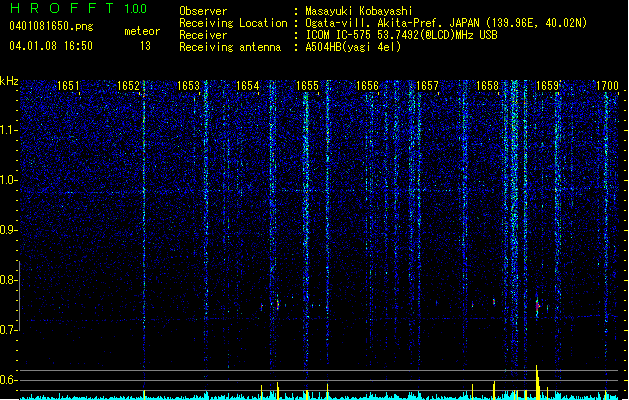Click the Receiving antenna label
The image size is (629, 400).
[230, 47]
